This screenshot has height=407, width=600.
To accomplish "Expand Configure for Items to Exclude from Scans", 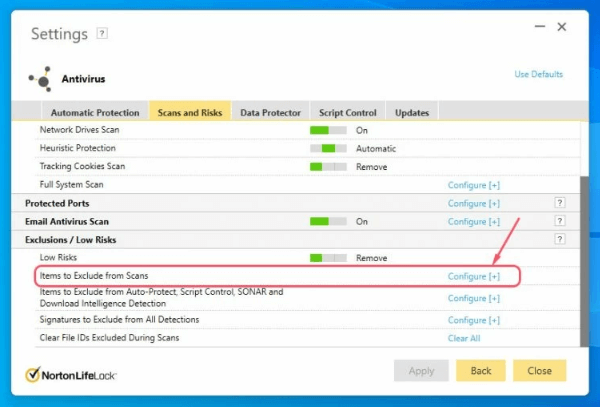I will pyautogui.click(x=473, y=276).
